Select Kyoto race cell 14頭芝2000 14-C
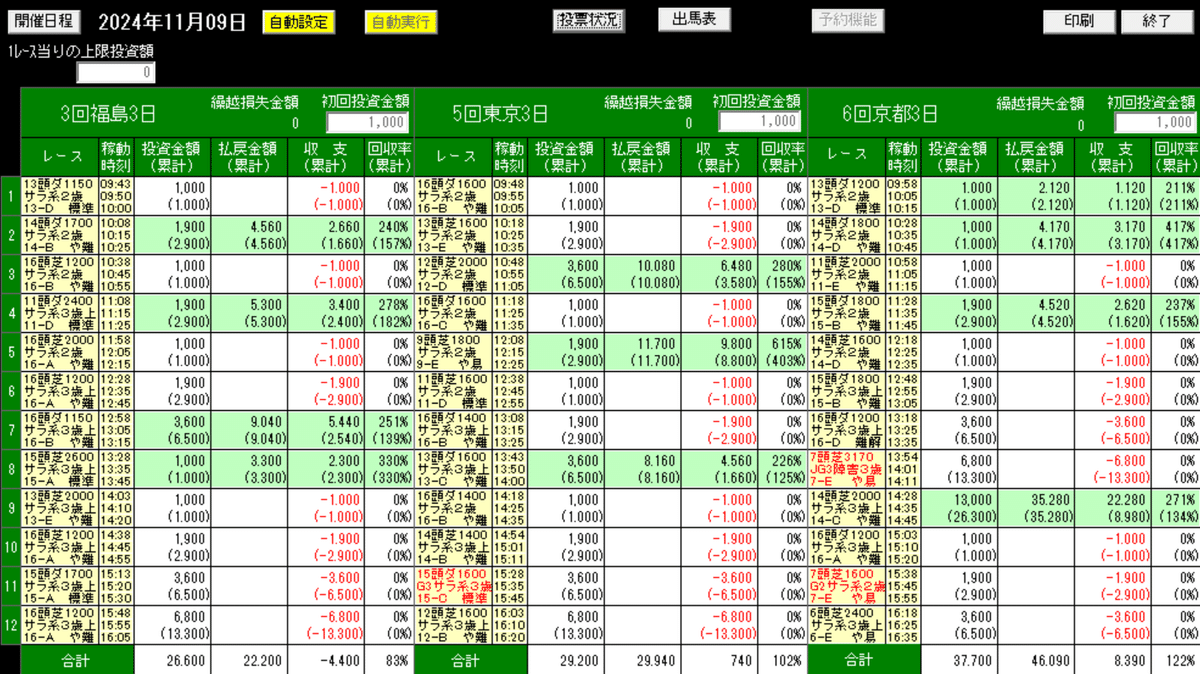 [x=846, y=508]
